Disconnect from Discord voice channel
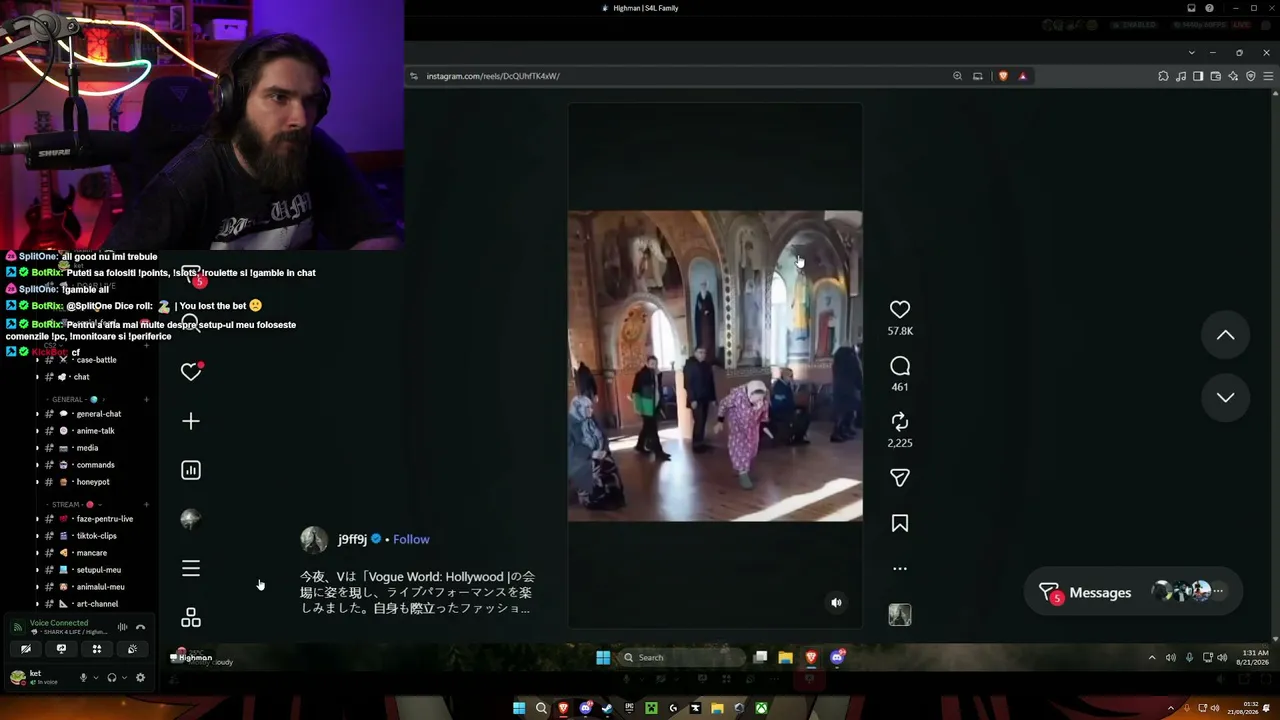The height and width of the screenshot is (720, 1280). 140,628
